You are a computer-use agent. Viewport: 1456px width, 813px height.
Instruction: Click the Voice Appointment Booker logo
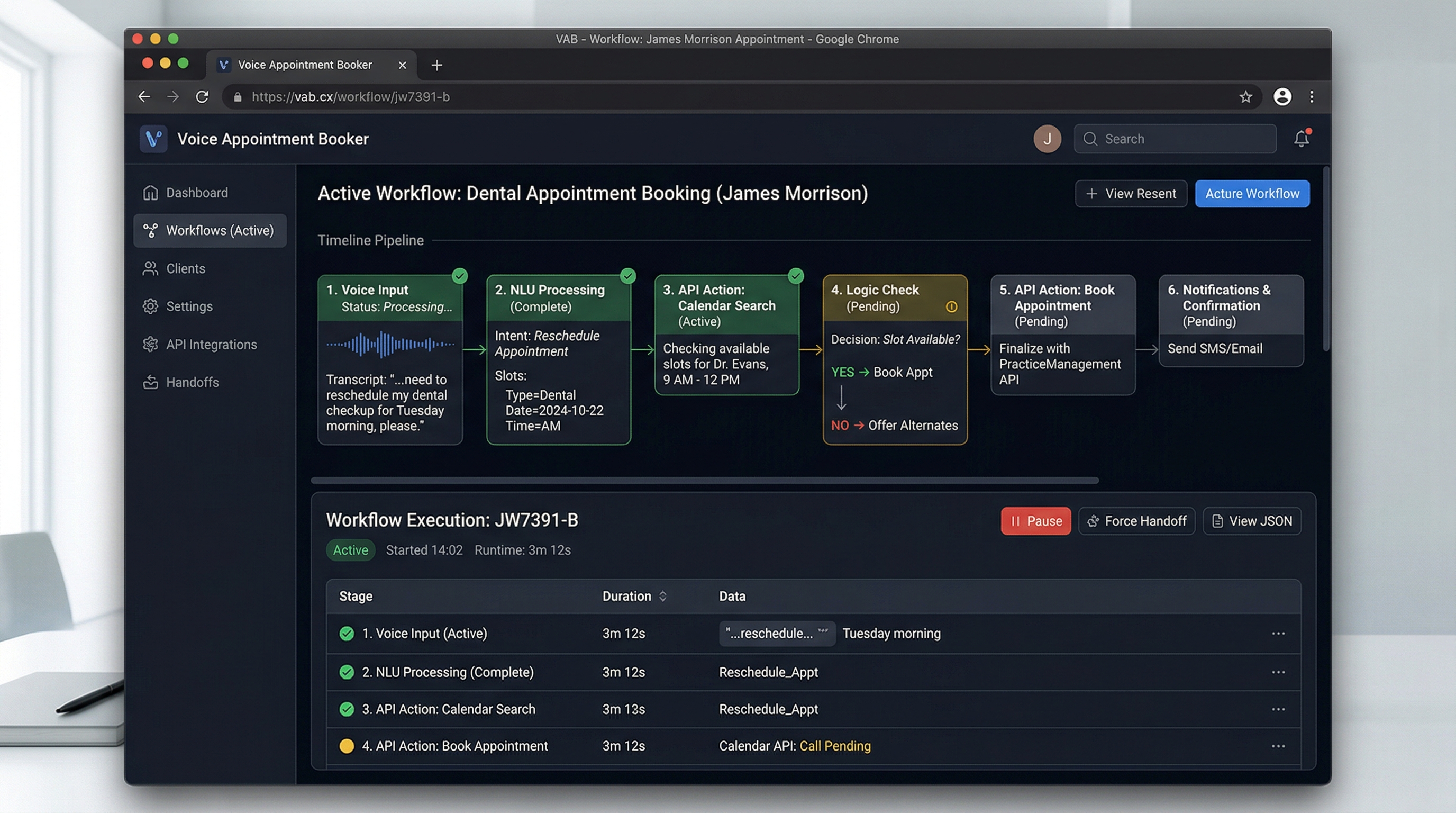click(153, 139)
